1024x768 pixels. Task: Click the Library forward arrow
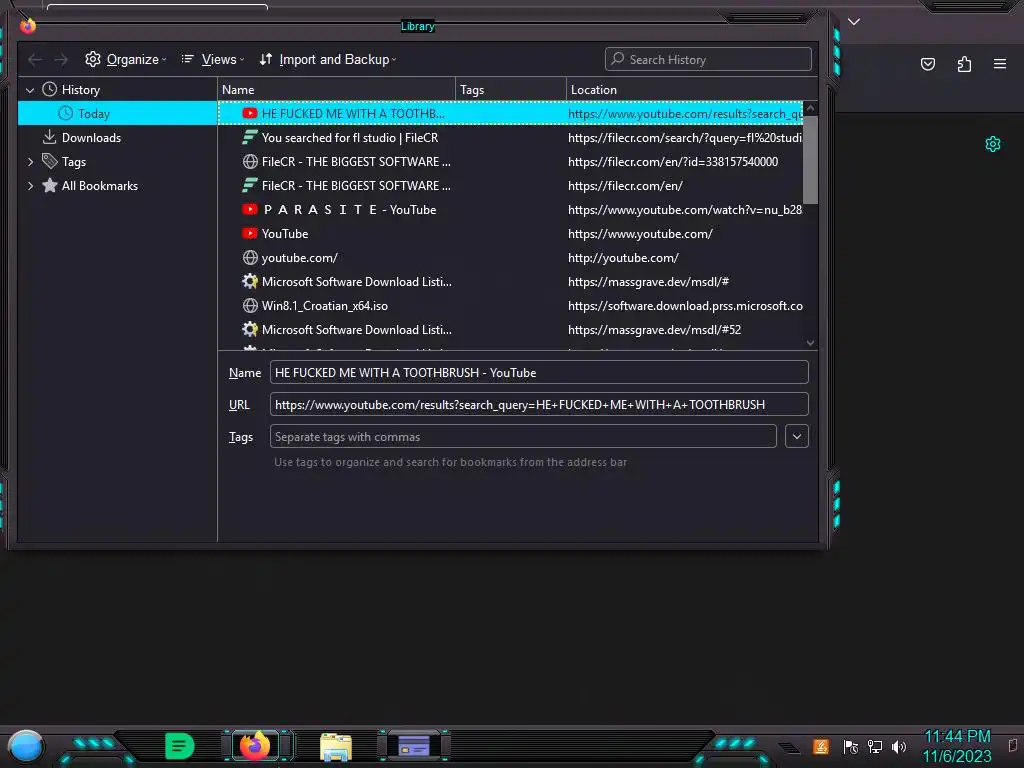pos(61,59)
